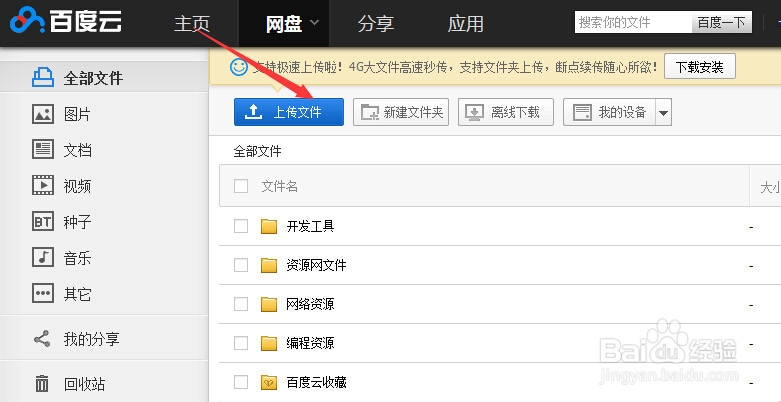Check the select-all box next to 文件名
Screen dimensions: 781x402
(241, 186)
